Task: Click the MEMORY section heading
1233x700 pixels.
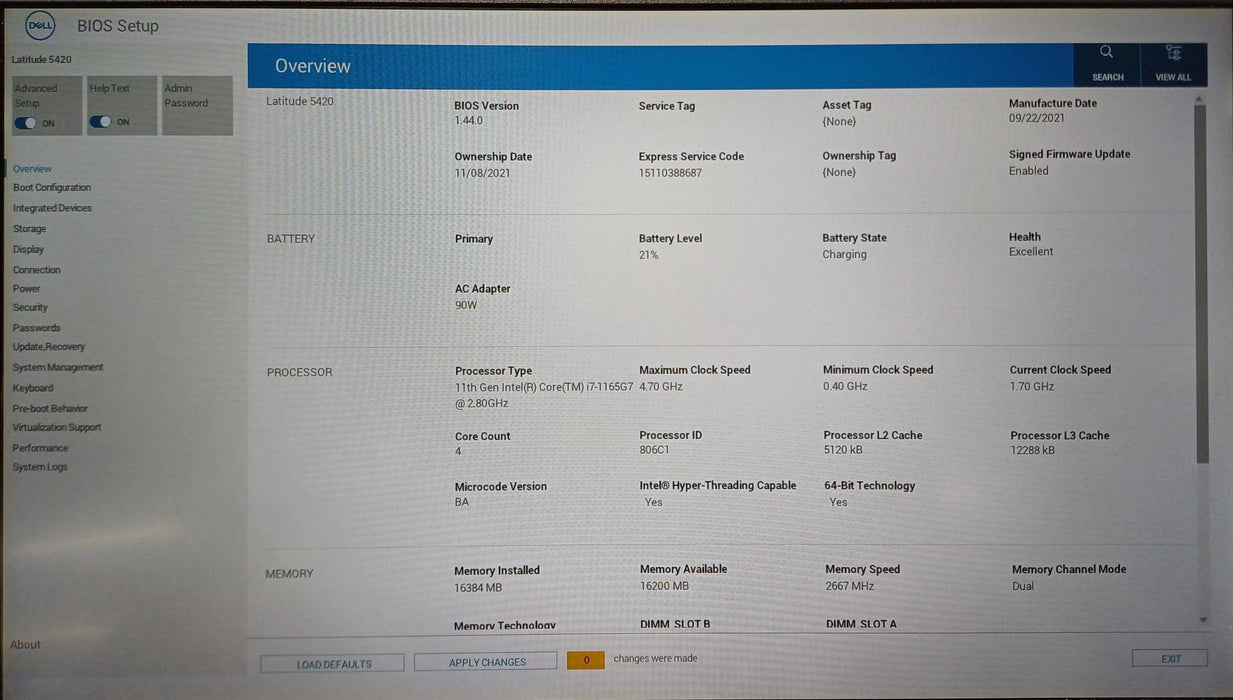Action: (289, 574)
